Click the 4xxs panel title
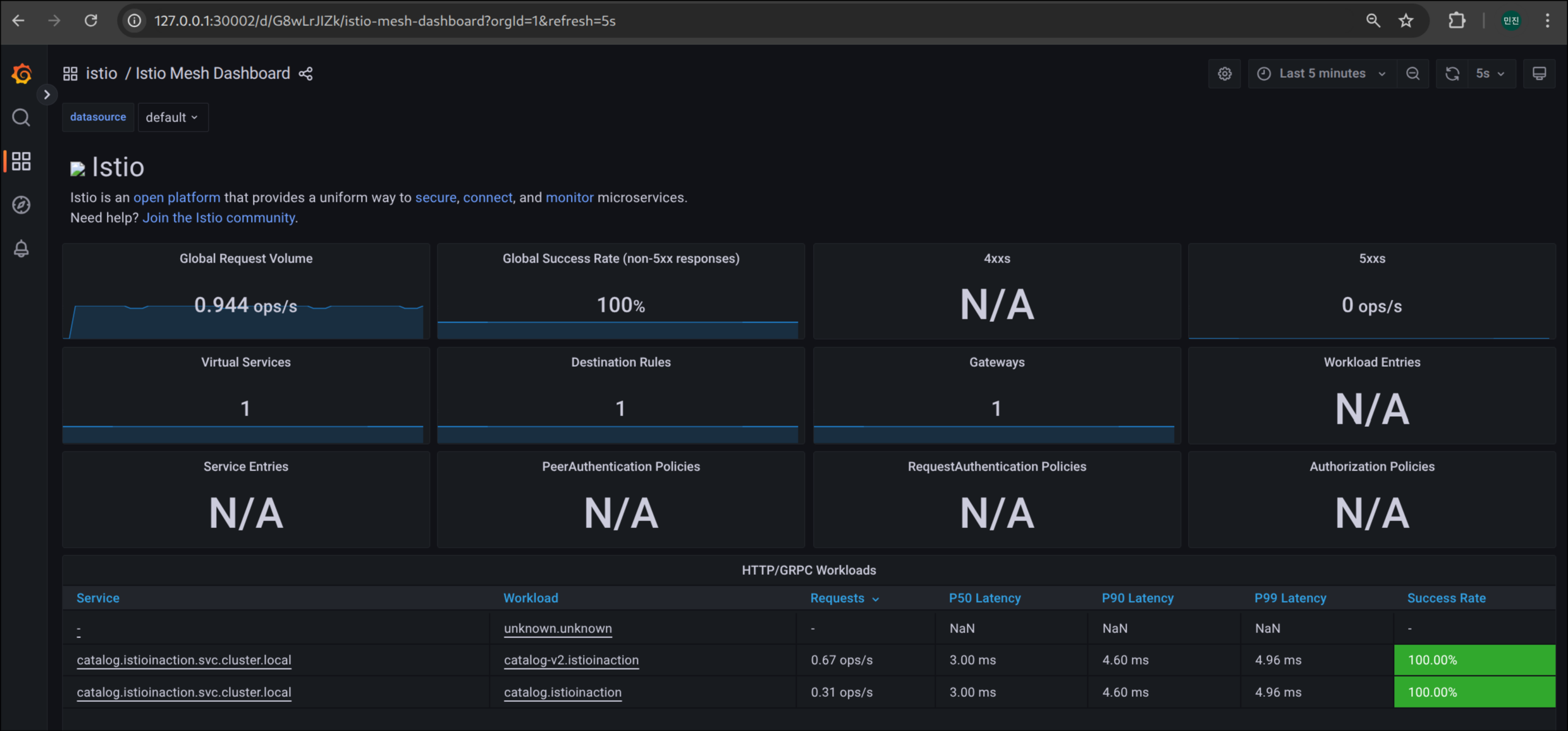Image resolution: width=1568 pixels, height=731 pixels. coord(997,258)
